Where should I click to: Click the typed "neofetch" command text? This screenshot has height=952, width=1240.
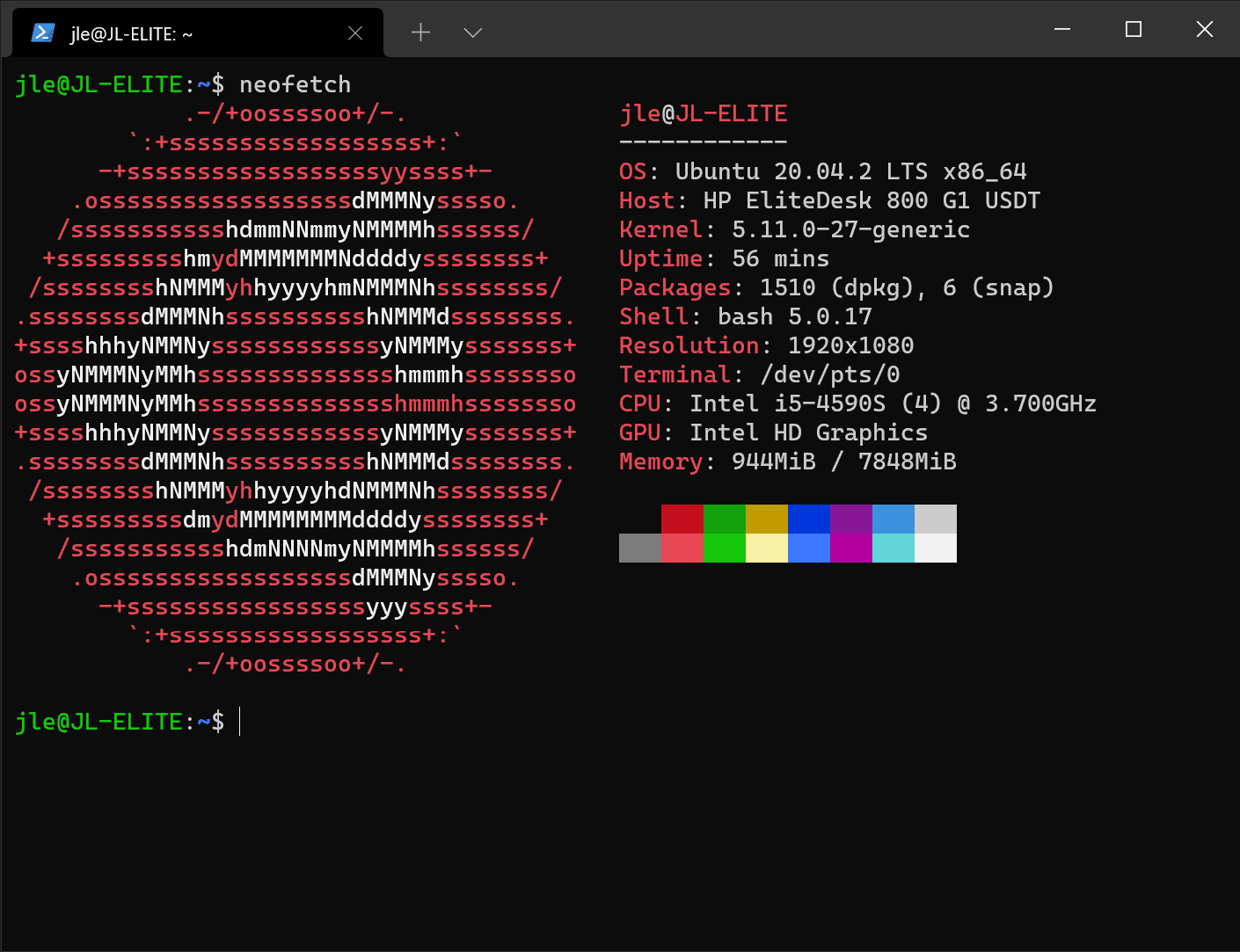click(x=295, y=84)
